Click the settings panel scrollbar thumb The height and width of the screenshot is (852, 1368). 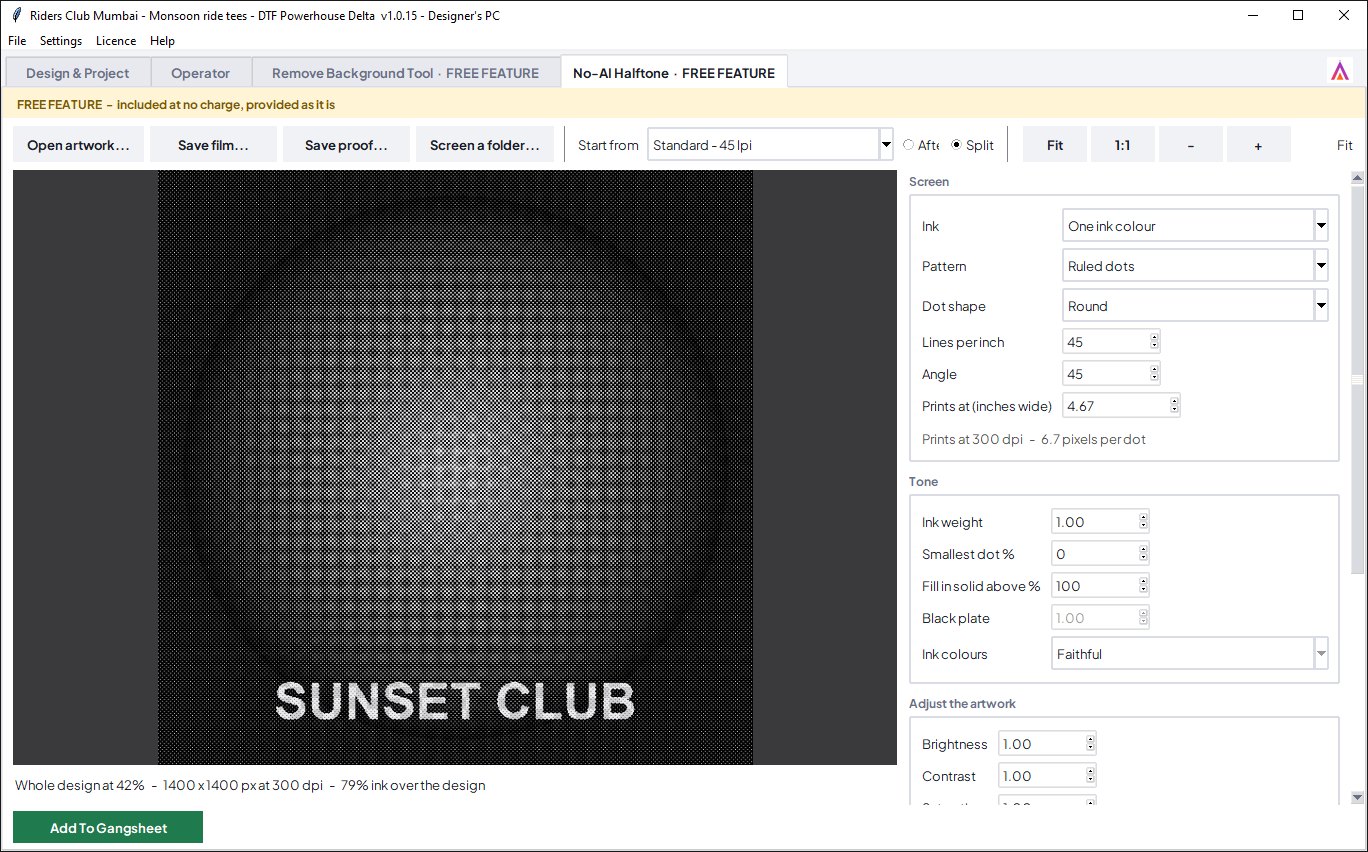[x=1357, y=380]
